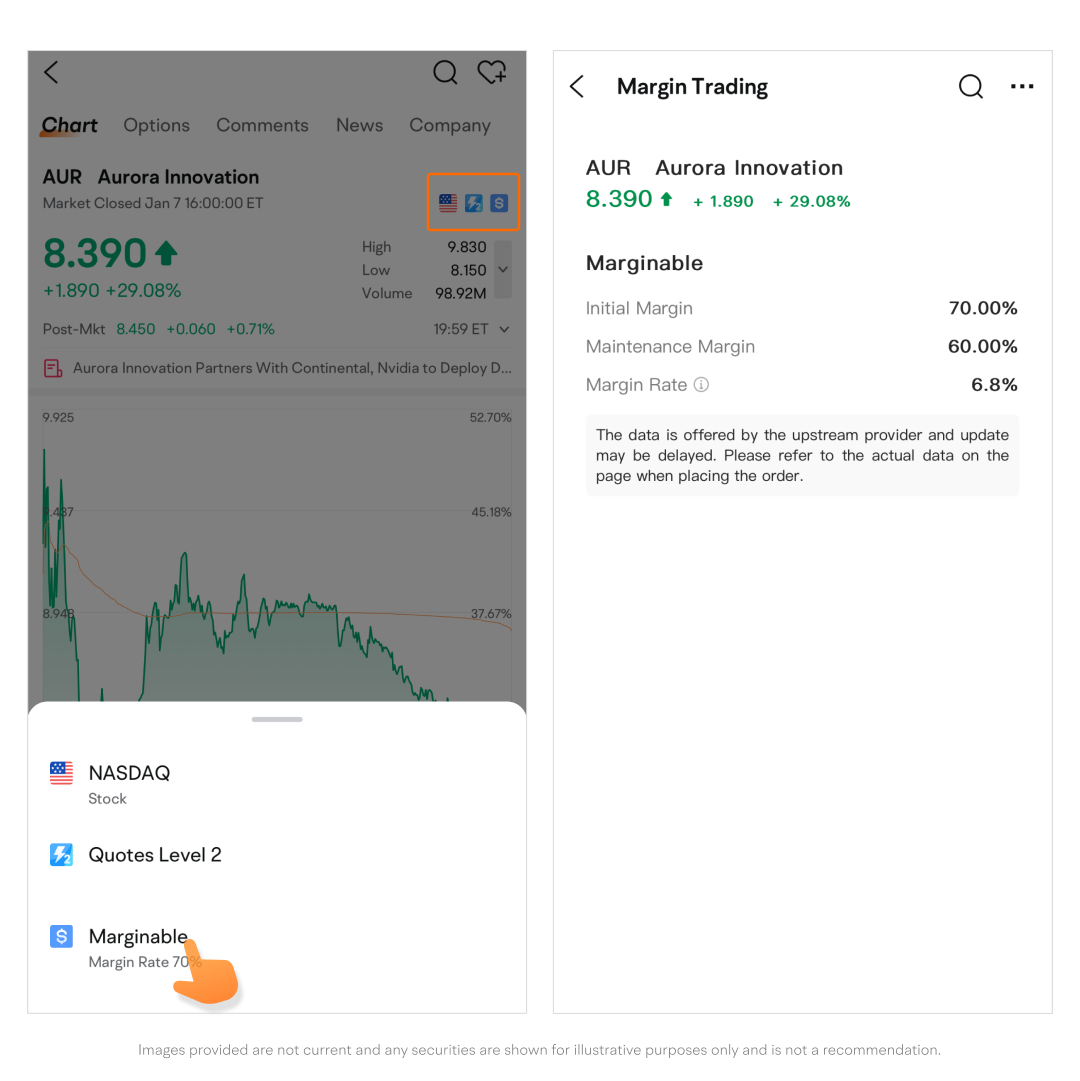The width and height of the screenshot is (1080, 1081).
Task: Open search on Margin Trading page
Action: pos(970,87)
